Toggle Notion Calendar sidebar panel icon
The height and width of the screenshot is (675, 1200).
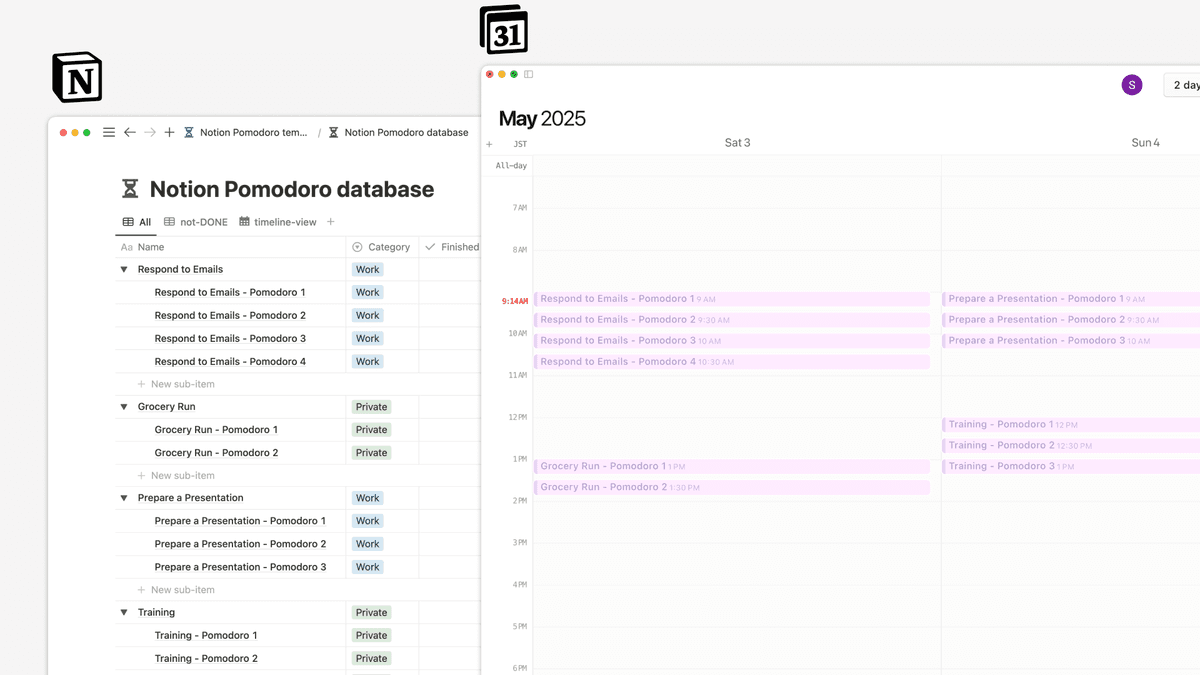[529, 74]
